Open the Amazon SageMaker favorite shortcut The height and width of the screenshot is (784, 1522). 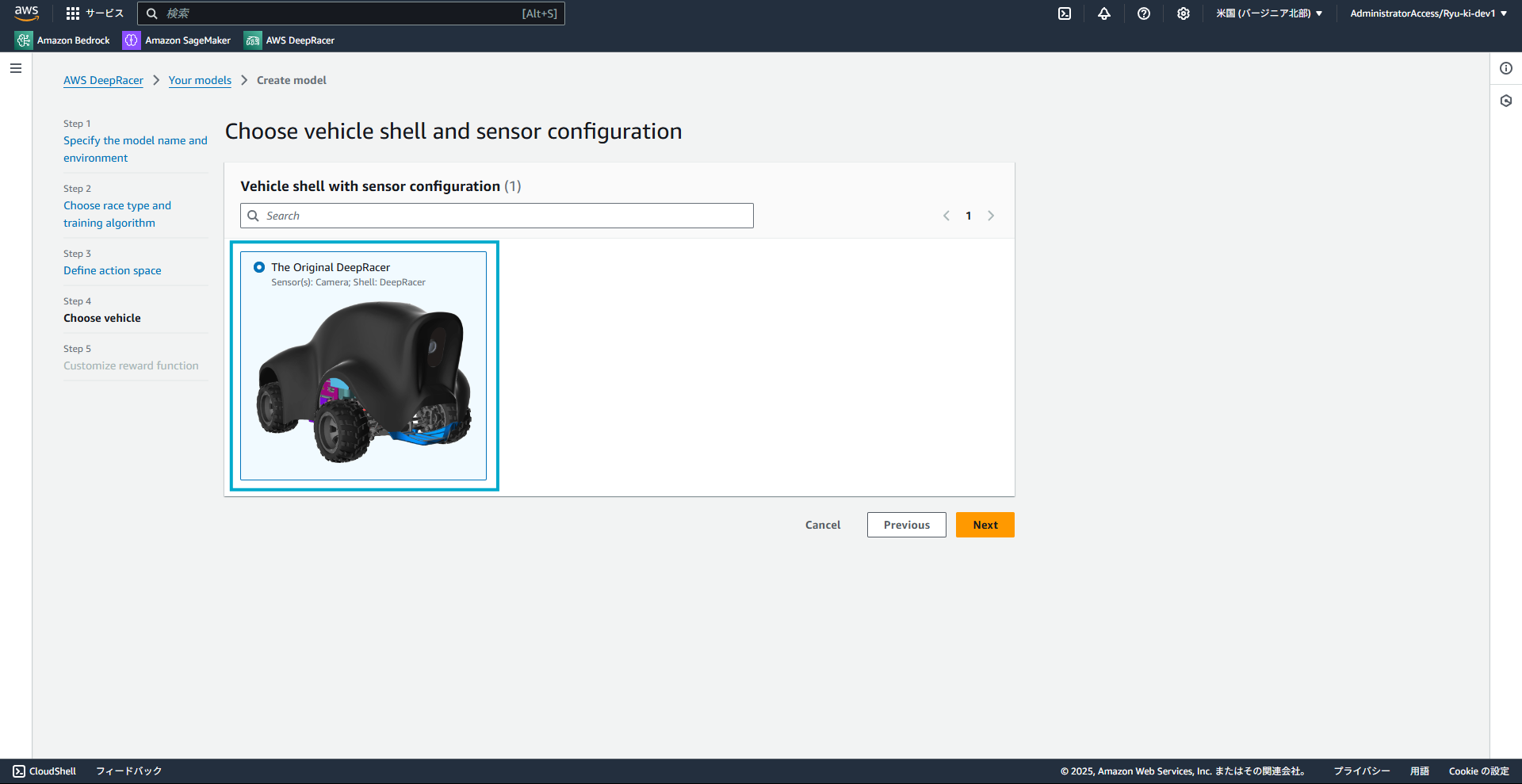pos(177,40)
